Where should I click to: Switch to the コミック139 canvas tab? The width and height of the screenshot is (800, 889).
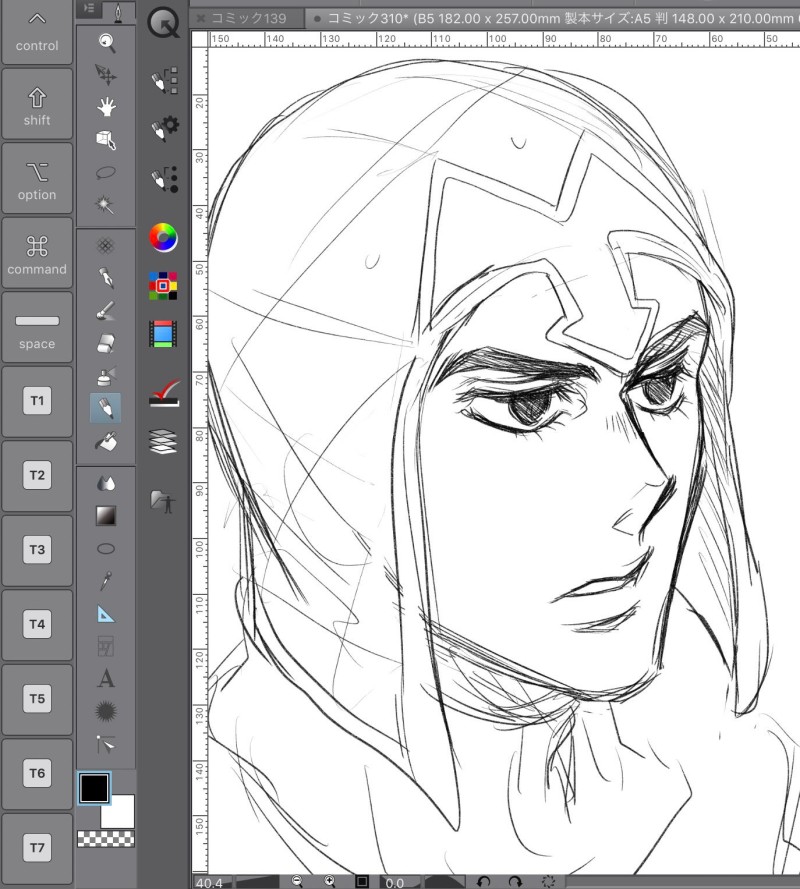tap(249, 18)
